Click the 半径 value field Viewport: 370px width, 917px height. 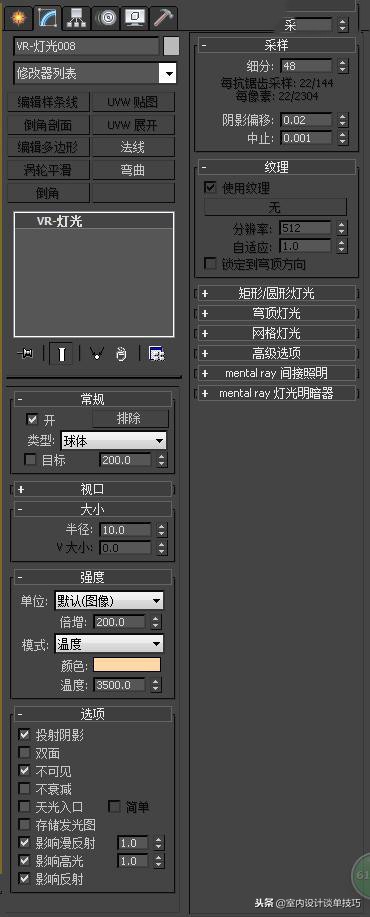(x=125, y=530)
